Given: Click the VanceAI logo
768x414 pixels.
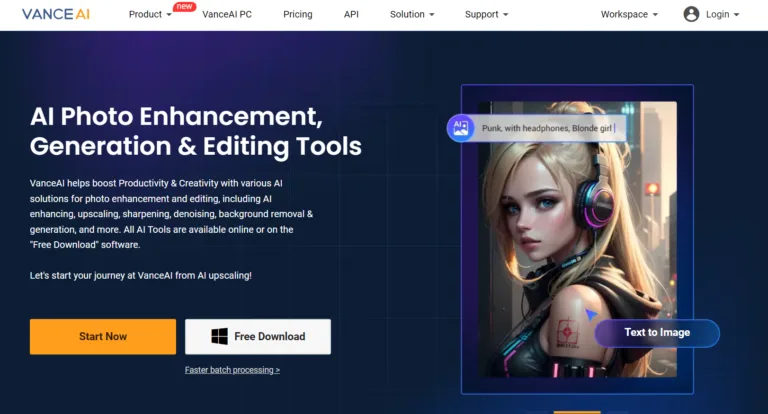Looking at the screenshot, I should pyautogui.click(x=56, y=14).
